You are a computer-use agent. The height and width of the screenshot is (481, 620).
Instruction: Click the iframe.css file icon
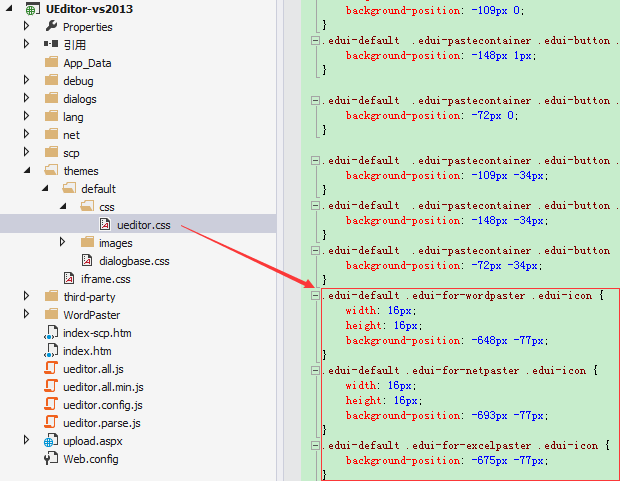(x=69, y=278)
